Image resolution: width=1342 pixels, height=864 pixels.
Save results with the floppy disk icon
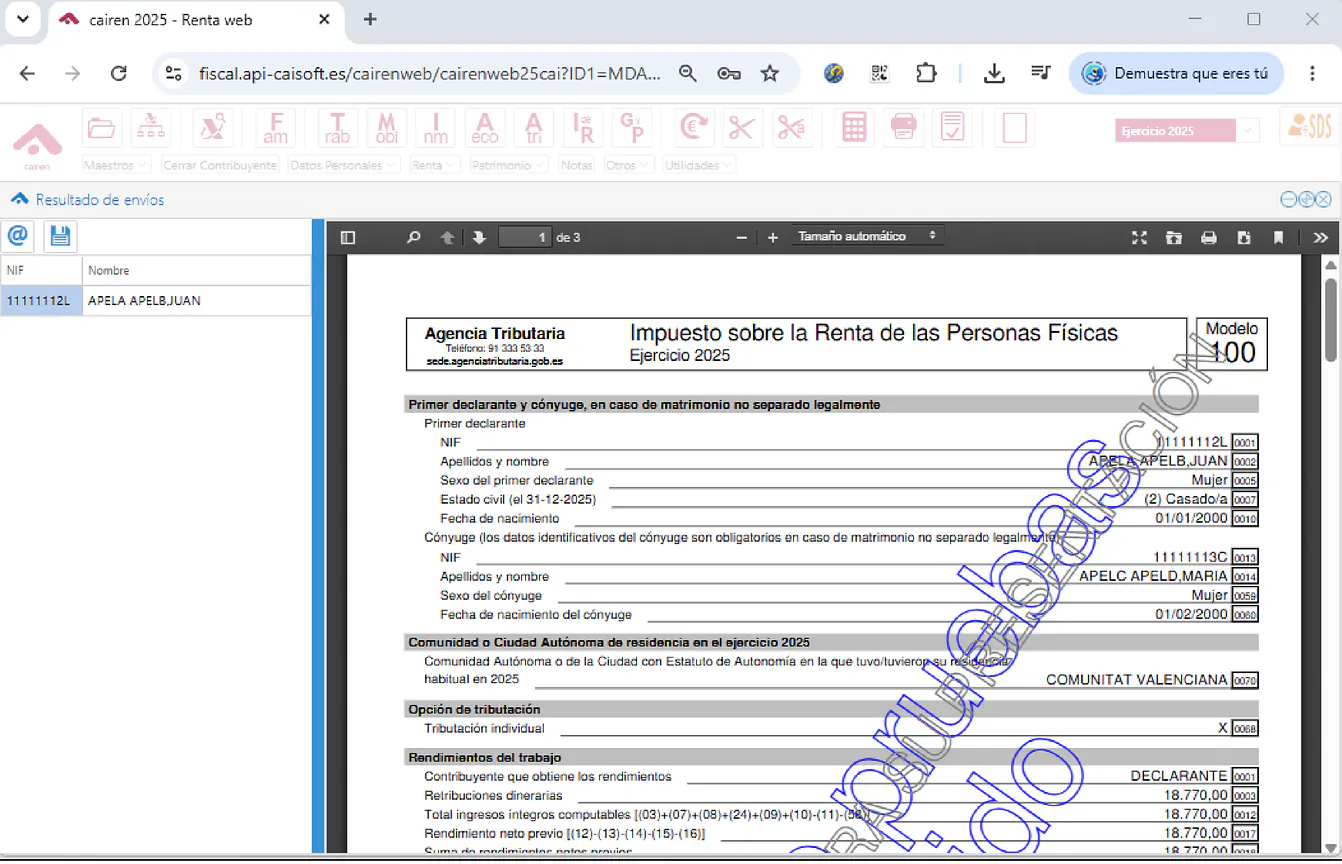tap(60, 236)
